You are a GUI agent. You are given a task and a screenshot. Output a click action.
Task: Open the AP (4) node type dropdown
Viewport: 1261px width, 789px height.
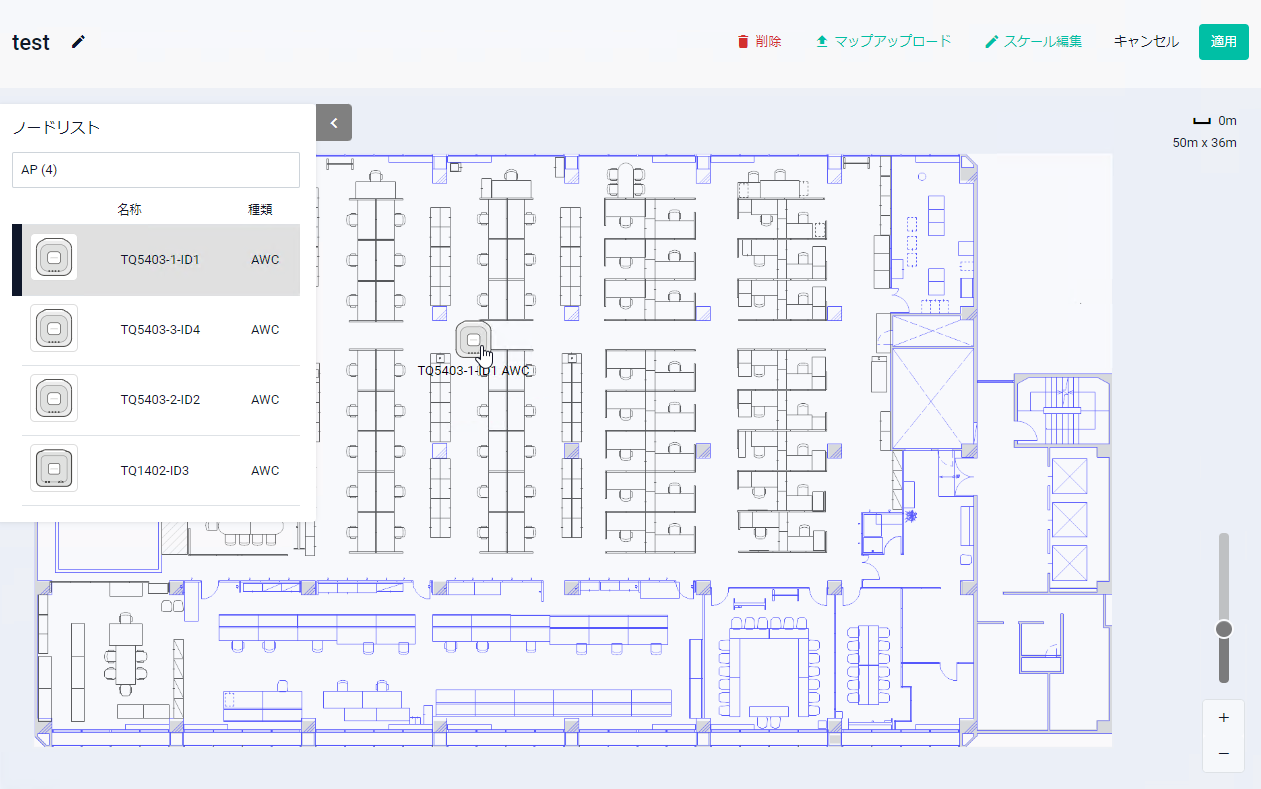pyautogui.click(x=156, y=170)
